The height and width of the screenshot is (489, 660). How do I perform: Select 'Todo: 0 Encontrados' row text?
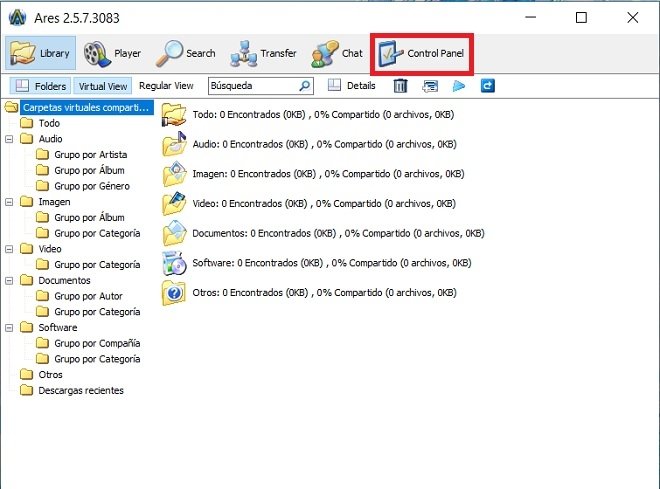323,114
